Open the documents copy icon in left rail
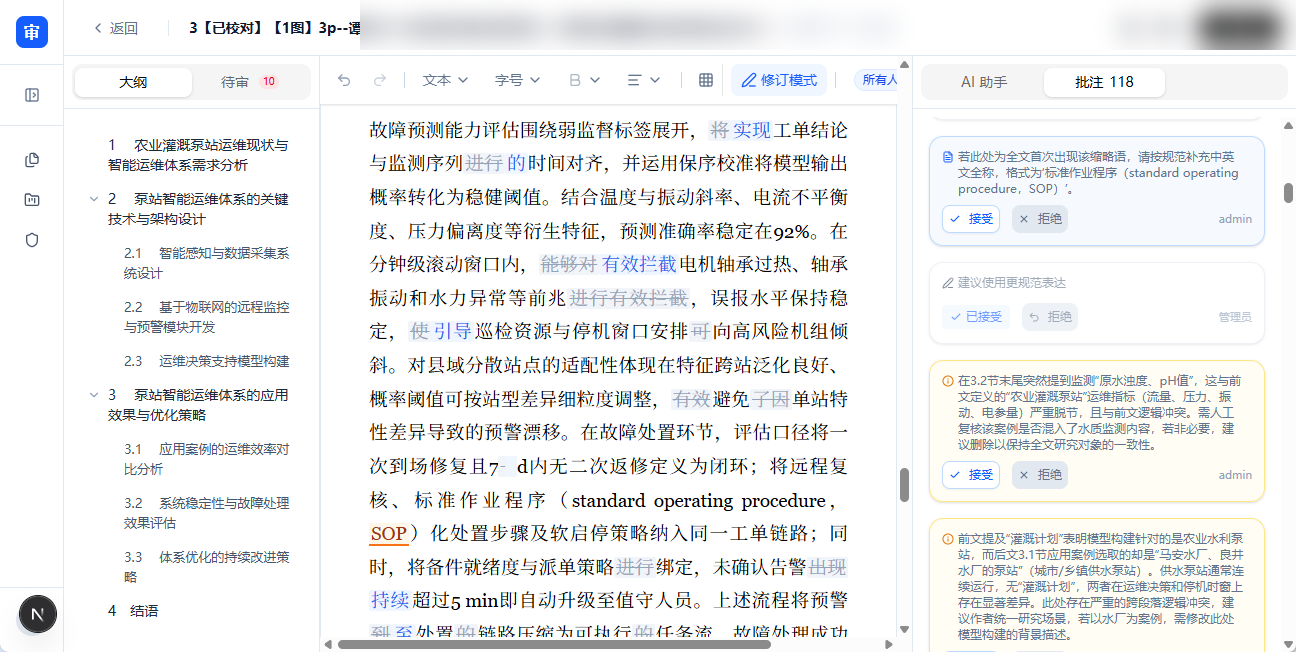The height and width of the screenshot is (652, 1296). coord(32,160)
